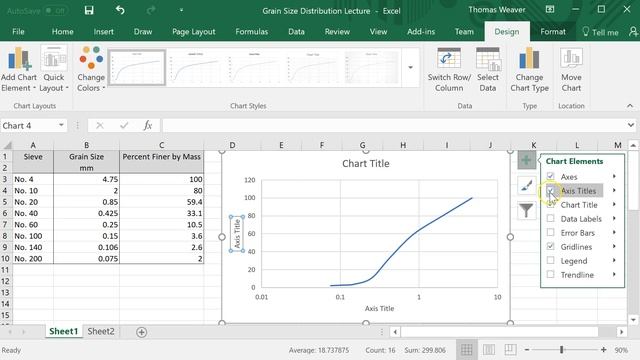Click the Insert Function fx icon

(x=148, y=125)
